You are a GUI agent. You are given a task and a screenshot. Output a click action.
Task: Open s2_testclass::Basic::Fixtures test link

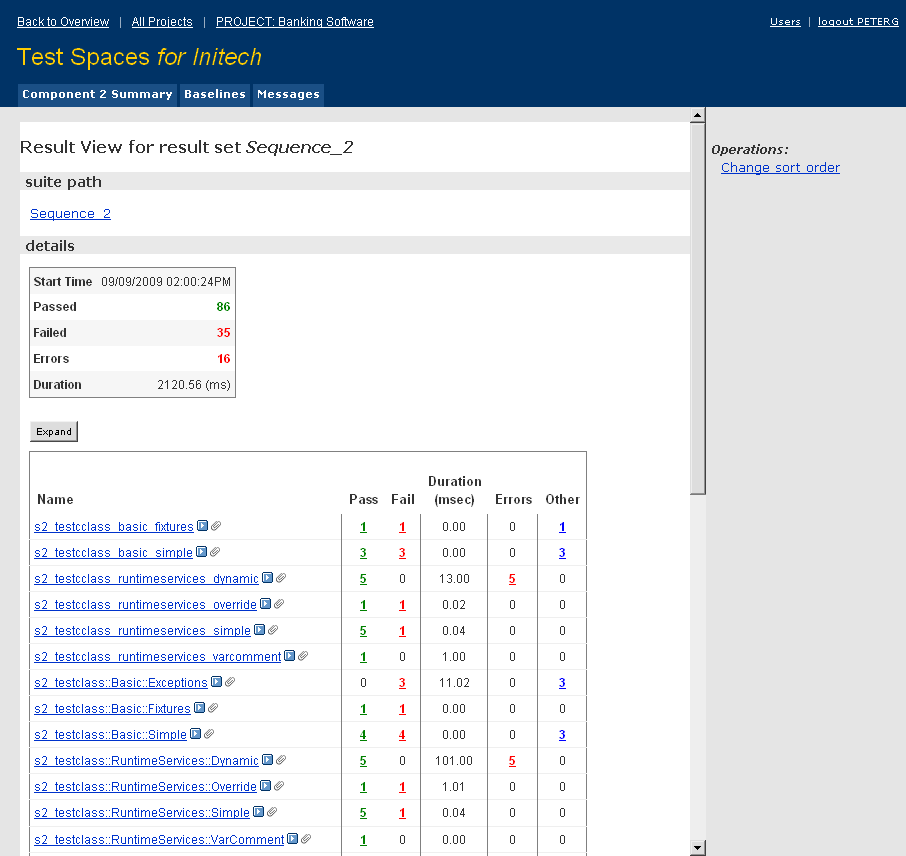[x=112, y=709]
